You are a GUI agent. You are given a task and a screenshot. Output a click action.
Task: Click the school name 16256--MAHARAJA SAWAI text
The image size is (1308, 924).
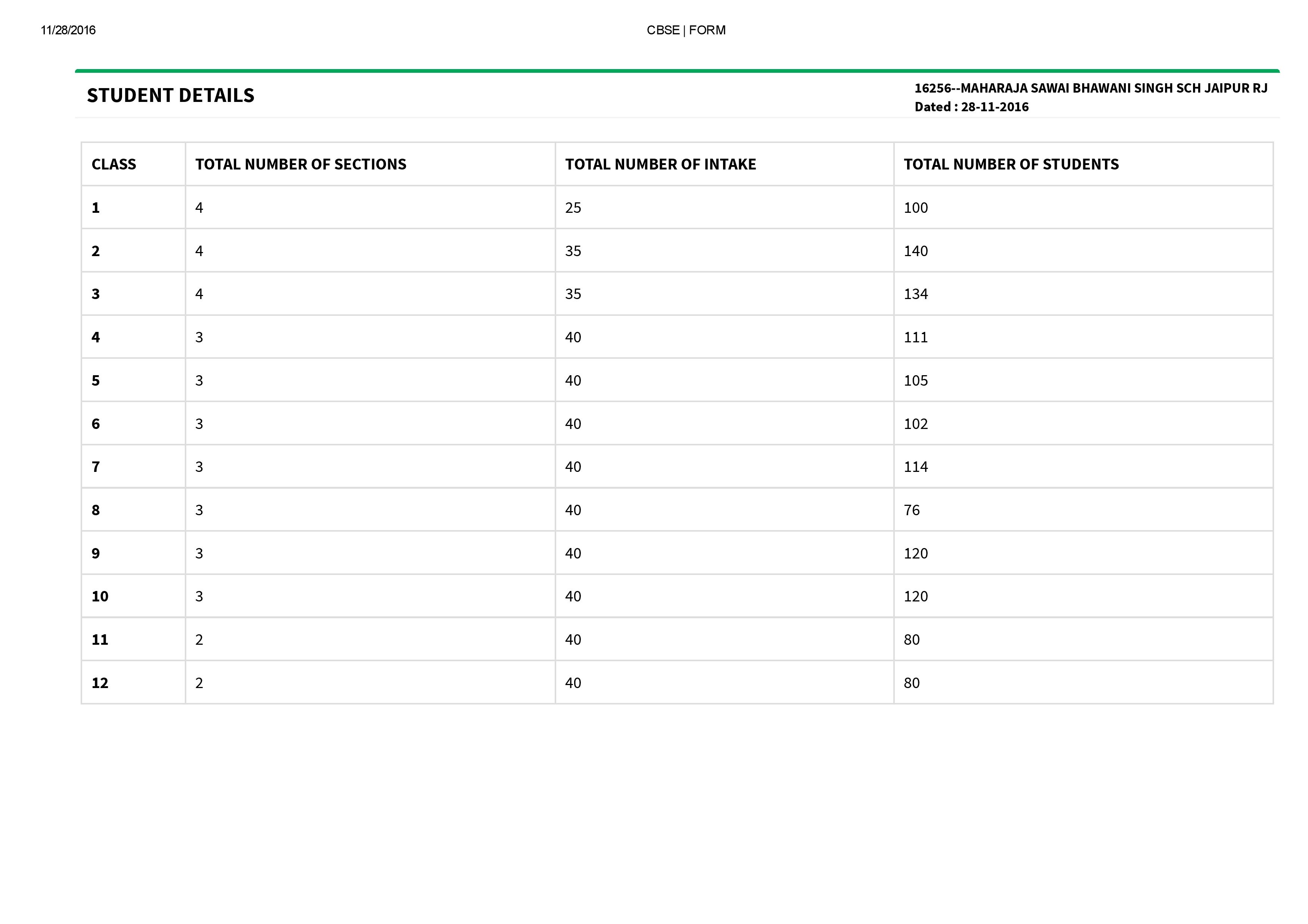click(1090, 88)
